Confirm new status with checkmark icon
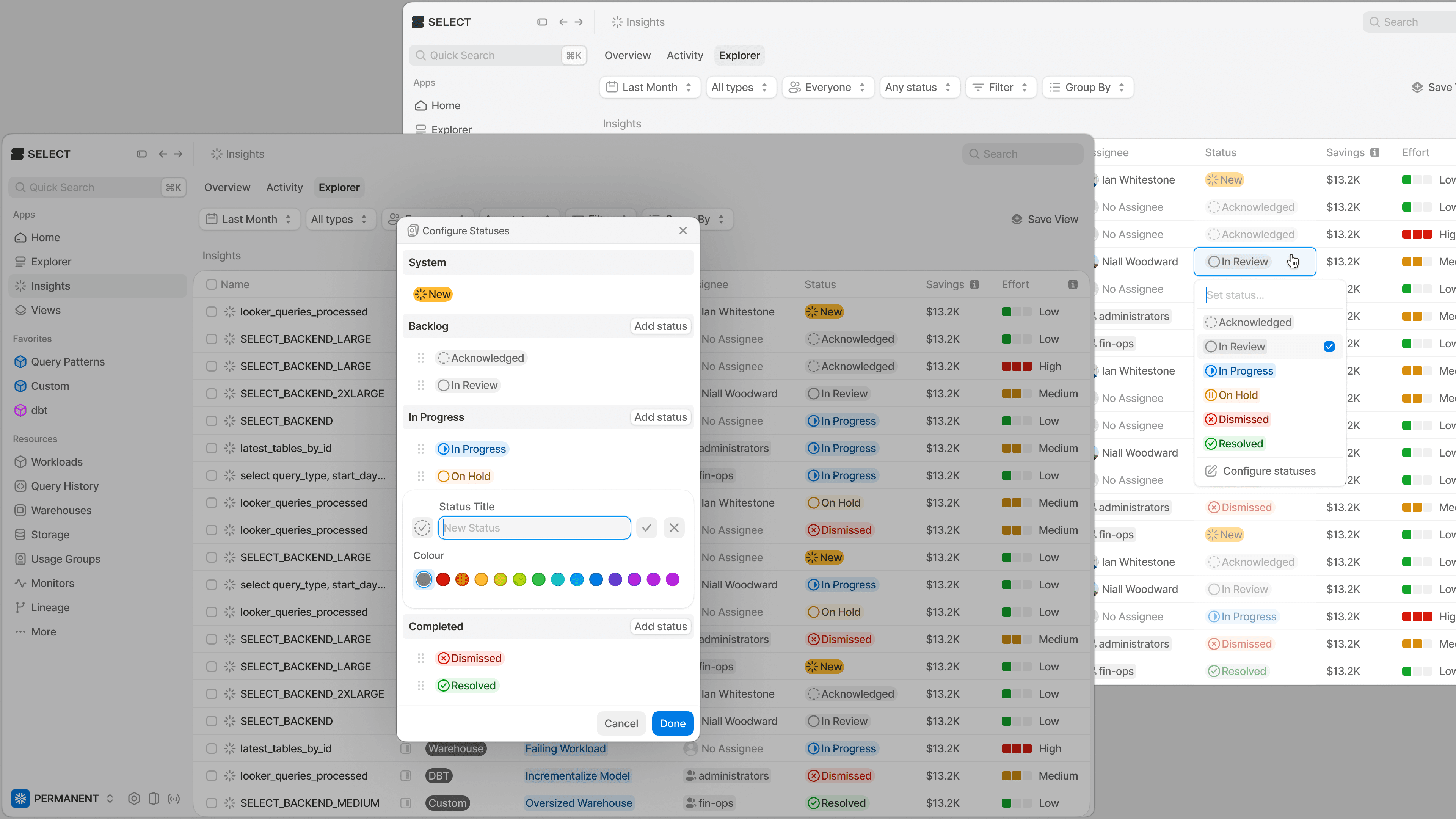This screenshot has width=1456, height=819. click(x=646, y=528)
